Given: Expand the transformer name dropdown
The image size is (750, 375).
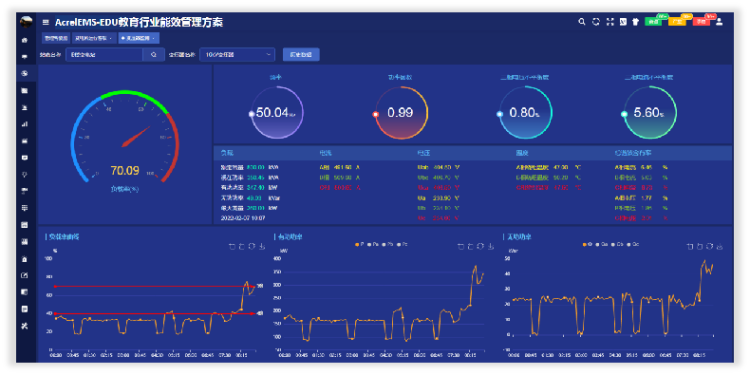Looking at the screenshot, I should click(x=237, y=55).
